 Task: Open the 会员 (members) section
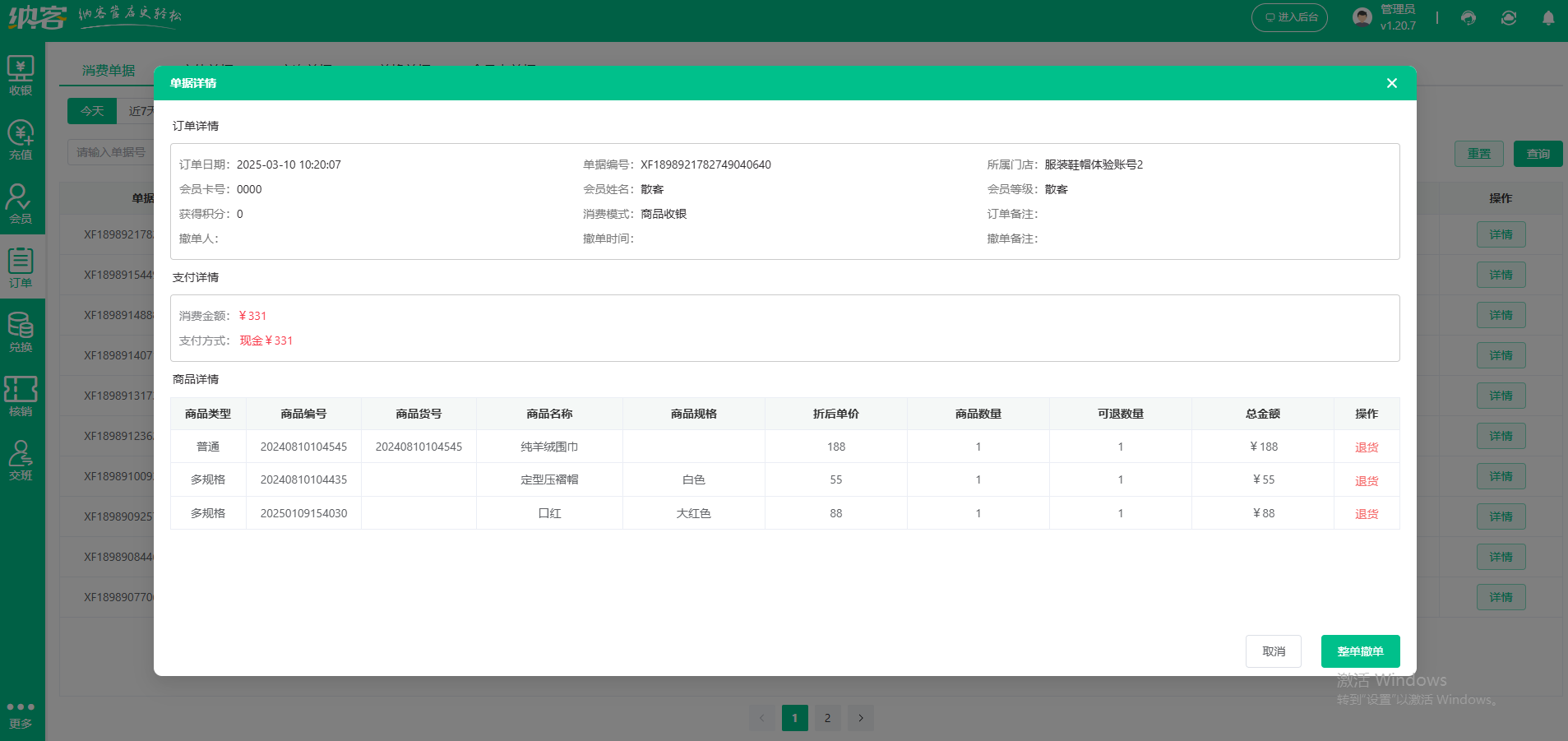click(21, 201)
